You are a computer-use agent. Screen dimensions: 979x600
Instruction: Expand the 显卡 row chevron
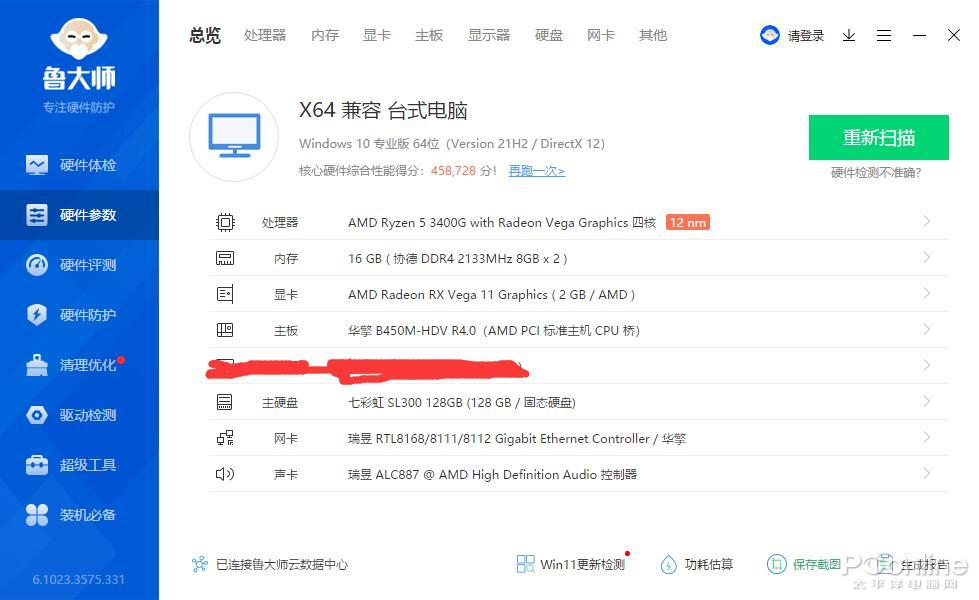[x=927, y=293]
